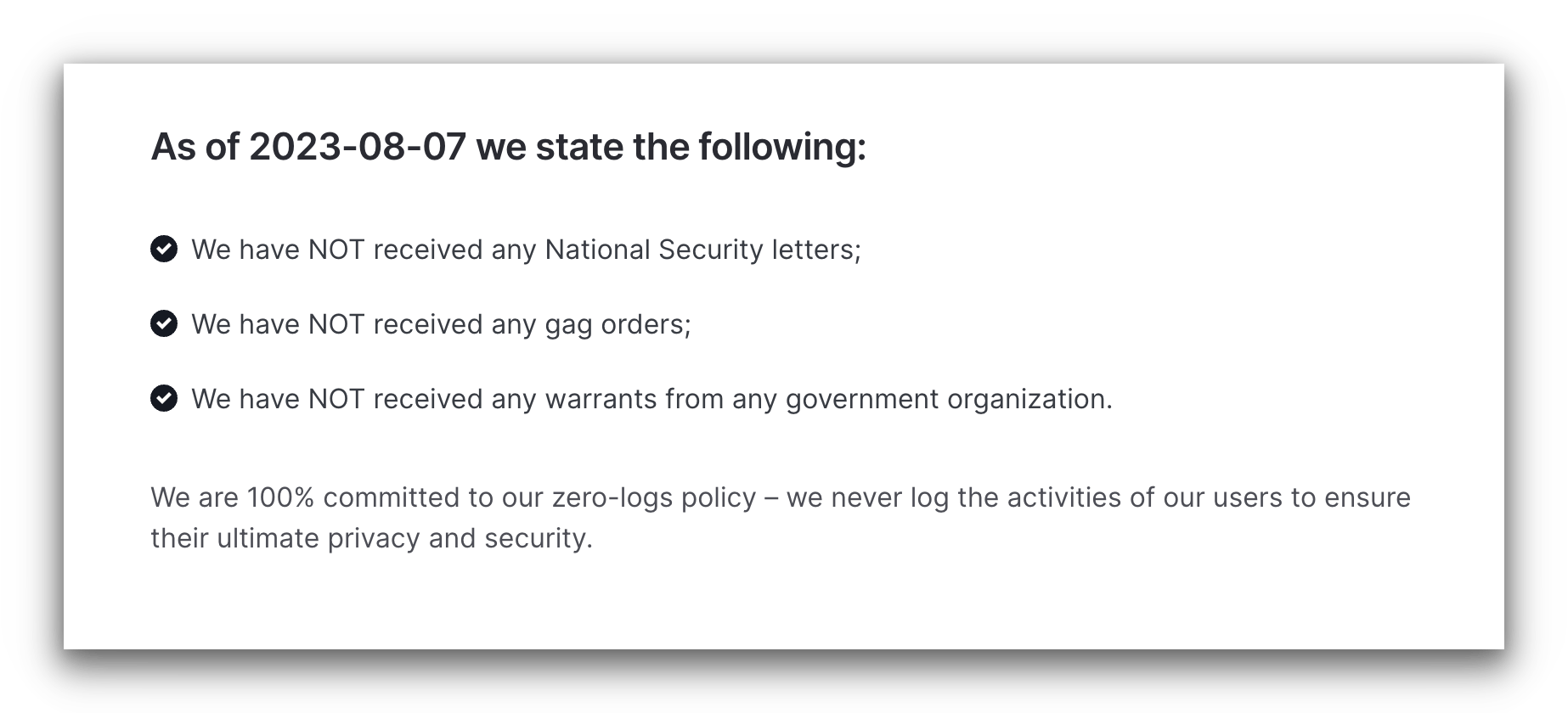Viewport: 1568px width, 713px height.
Task: Click "We are" starting the paragraph
Action: pos(195,497)
